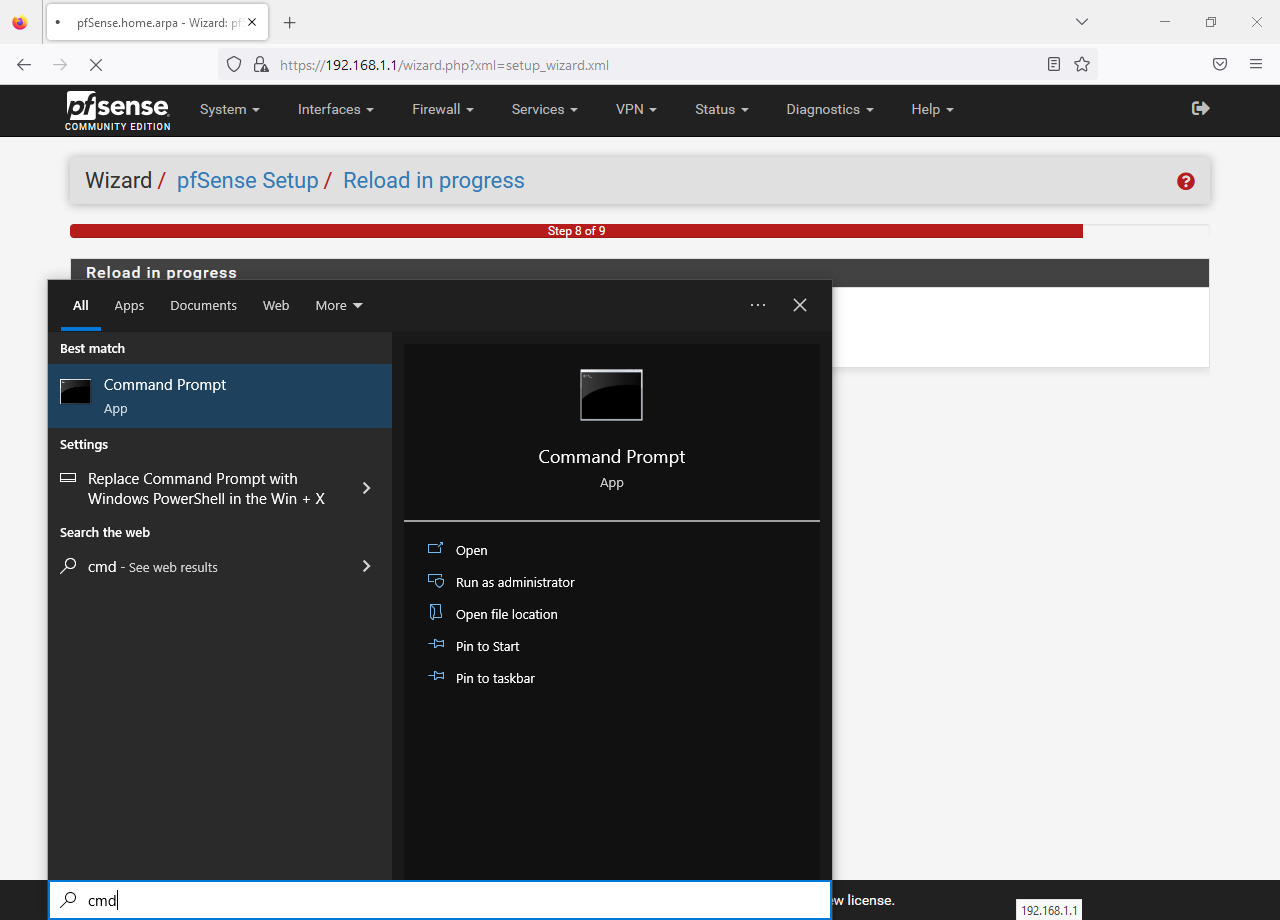1280x920 pixels.
Task: Click the pfSense logo
Action: point(118,110)
